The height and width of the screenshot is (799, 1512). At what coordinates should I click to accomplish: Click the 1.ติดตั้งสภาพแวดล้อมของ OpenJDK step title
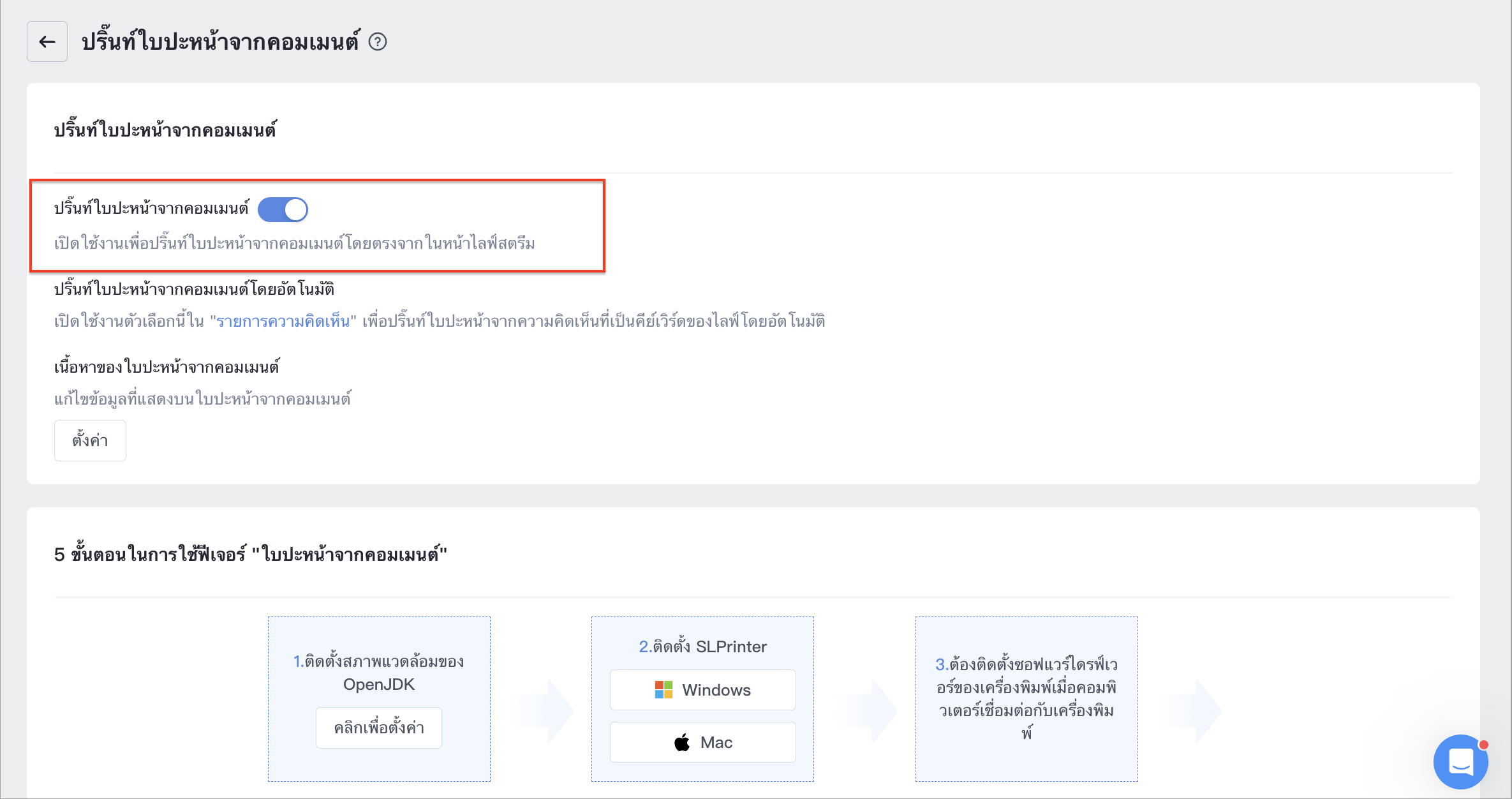(379, 673)
